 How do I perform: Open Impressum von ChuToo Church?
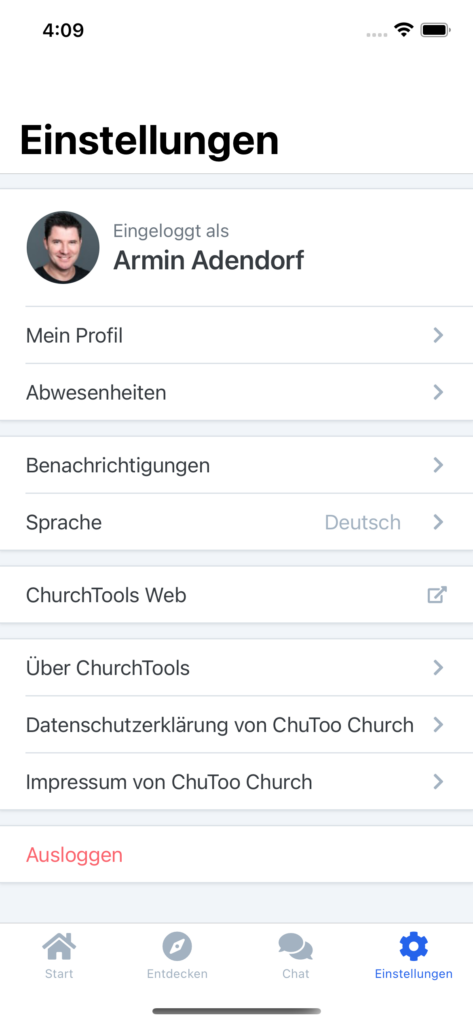click(x=236, y=782)
